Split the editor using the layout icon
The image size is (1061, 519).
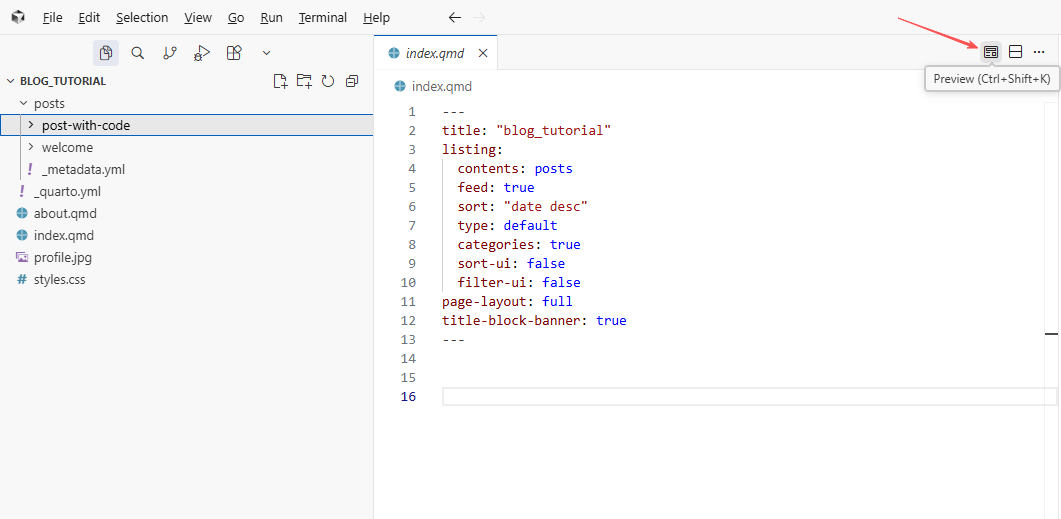[1015, 52]
